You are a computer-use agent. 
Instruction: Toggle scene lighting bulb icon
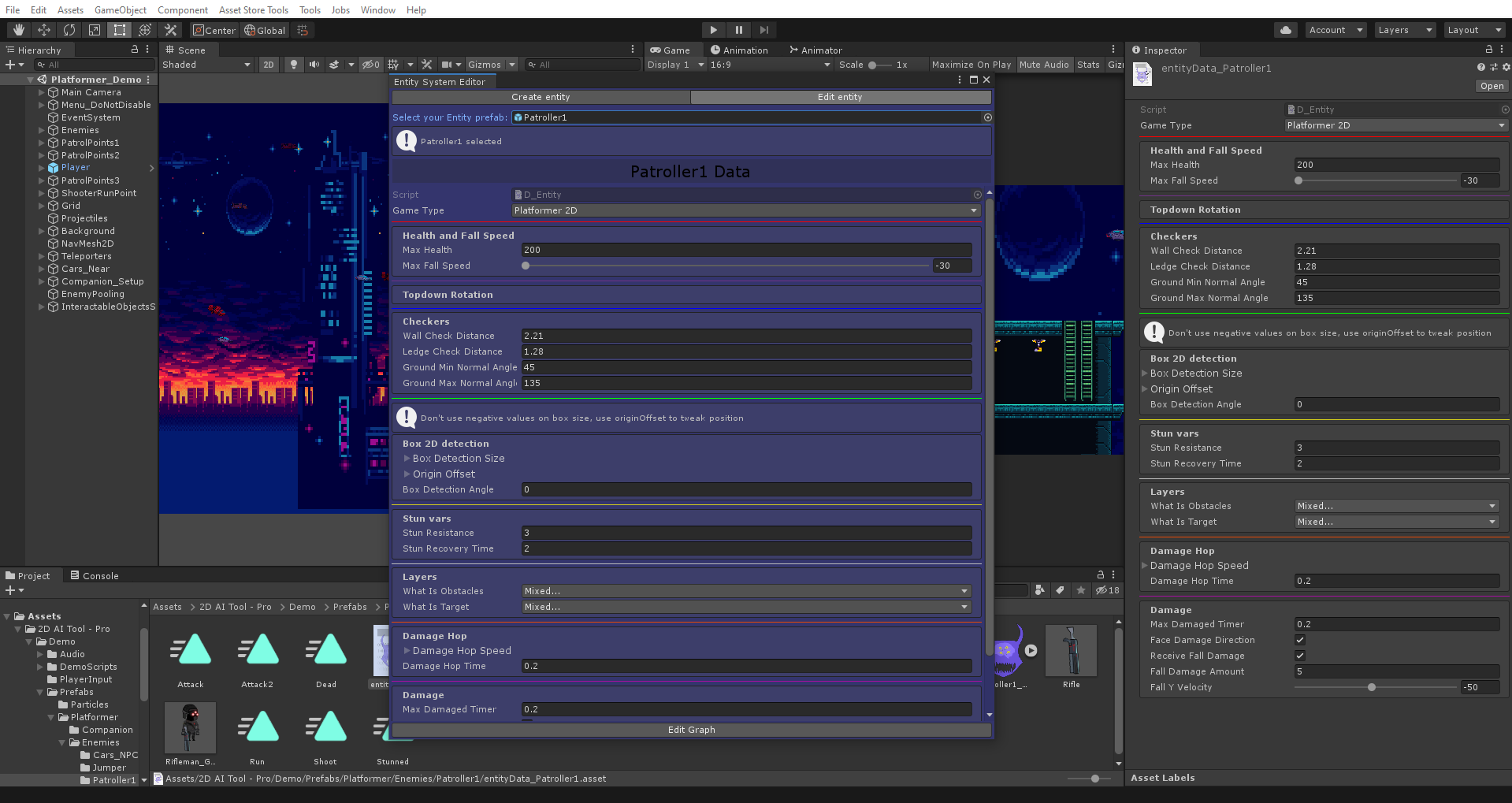coord(294,65)
